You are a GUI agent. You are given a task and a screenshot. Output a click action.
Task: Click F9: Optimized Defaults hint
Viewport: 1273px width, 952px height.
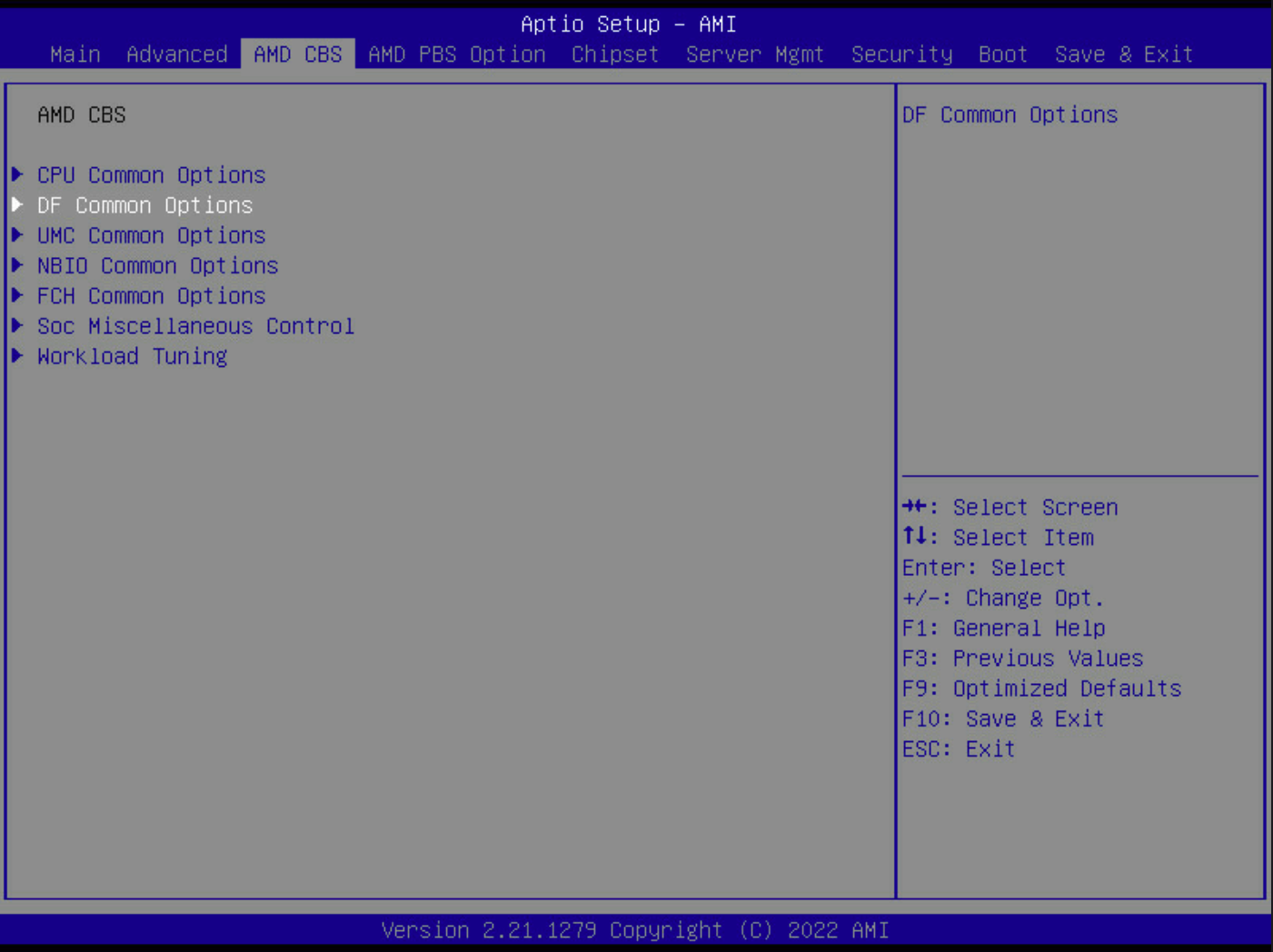[1042, 689]
